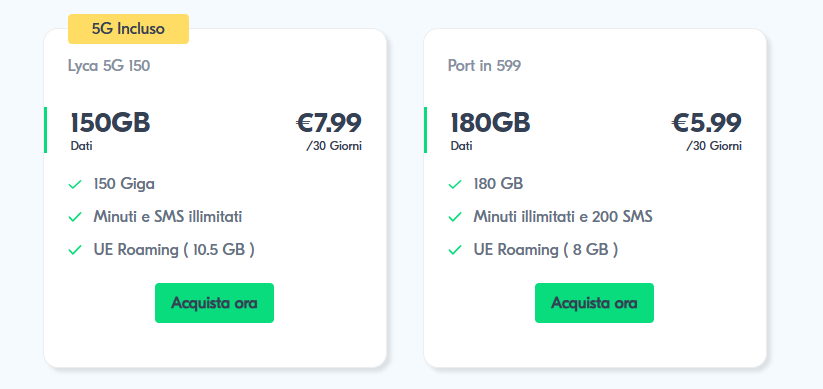This screenshot has width=823, height=389.
Task: Select the Port in 599 plan title
Action: point(484,66)
